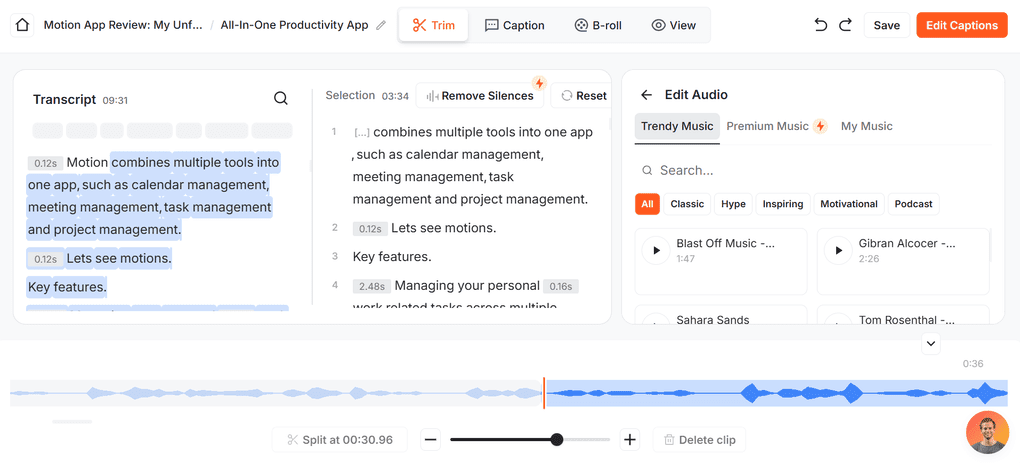
Task: Click the Tom Rosenthal music card
Action: 903,315
